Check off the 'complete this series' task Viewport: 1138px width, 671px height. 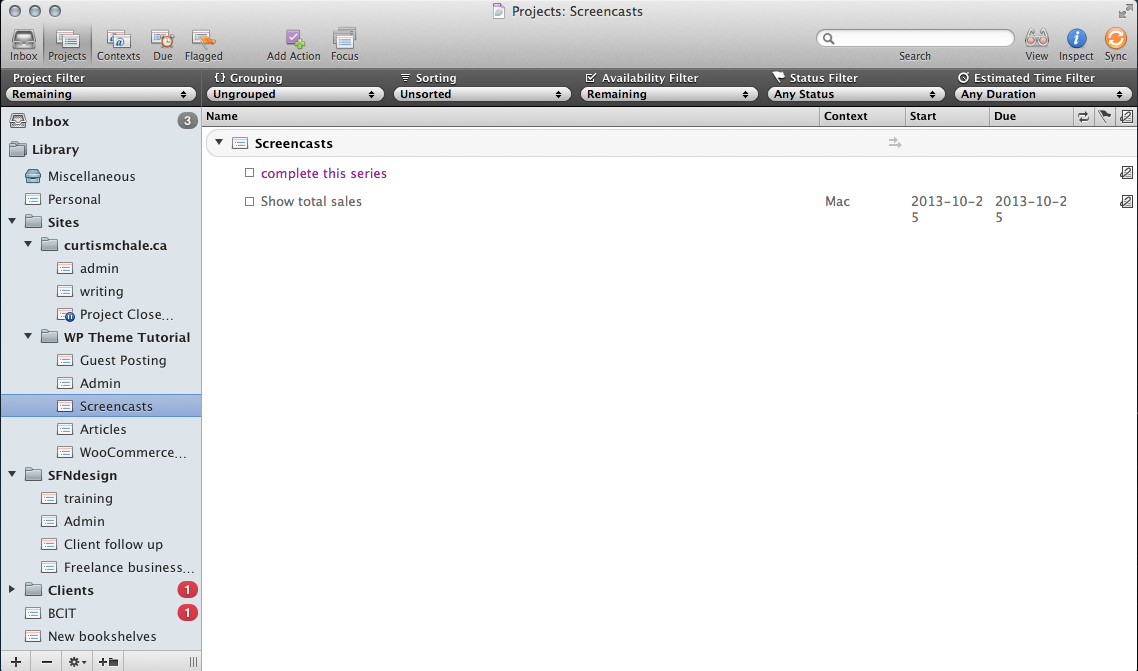click(249, 173)
